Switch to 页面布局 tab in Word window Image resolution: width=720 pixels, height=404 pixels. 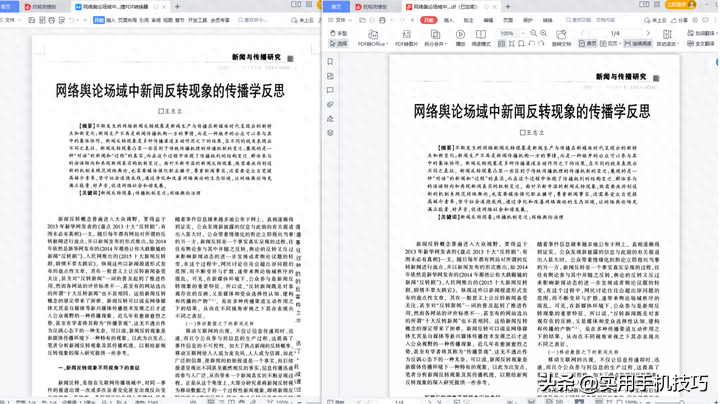point(127,20)
